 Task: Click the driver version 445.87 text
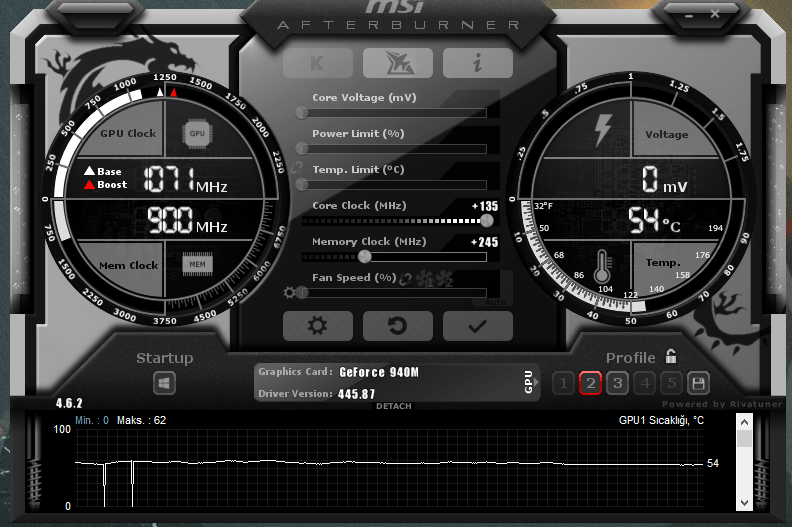tap(357, 394)
